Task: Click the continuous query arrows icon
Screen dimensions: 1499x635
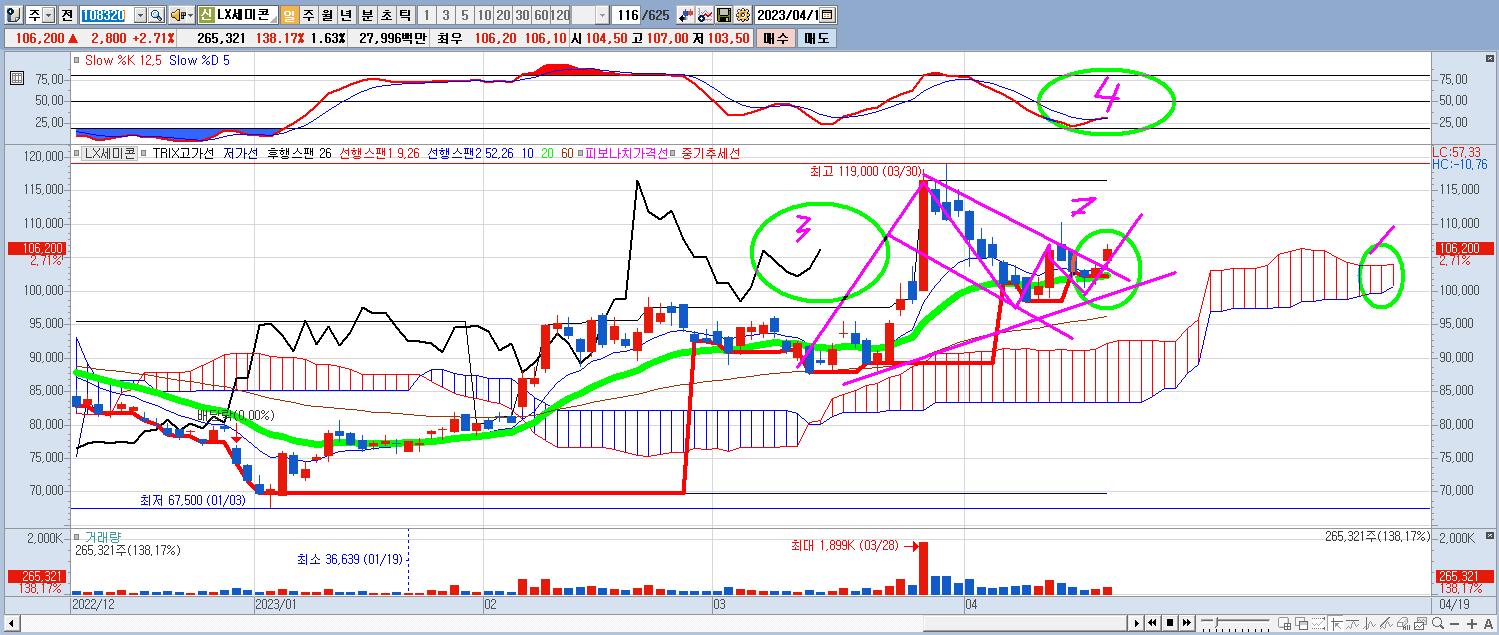Action: pyautogui.click(x=686, y=15)
